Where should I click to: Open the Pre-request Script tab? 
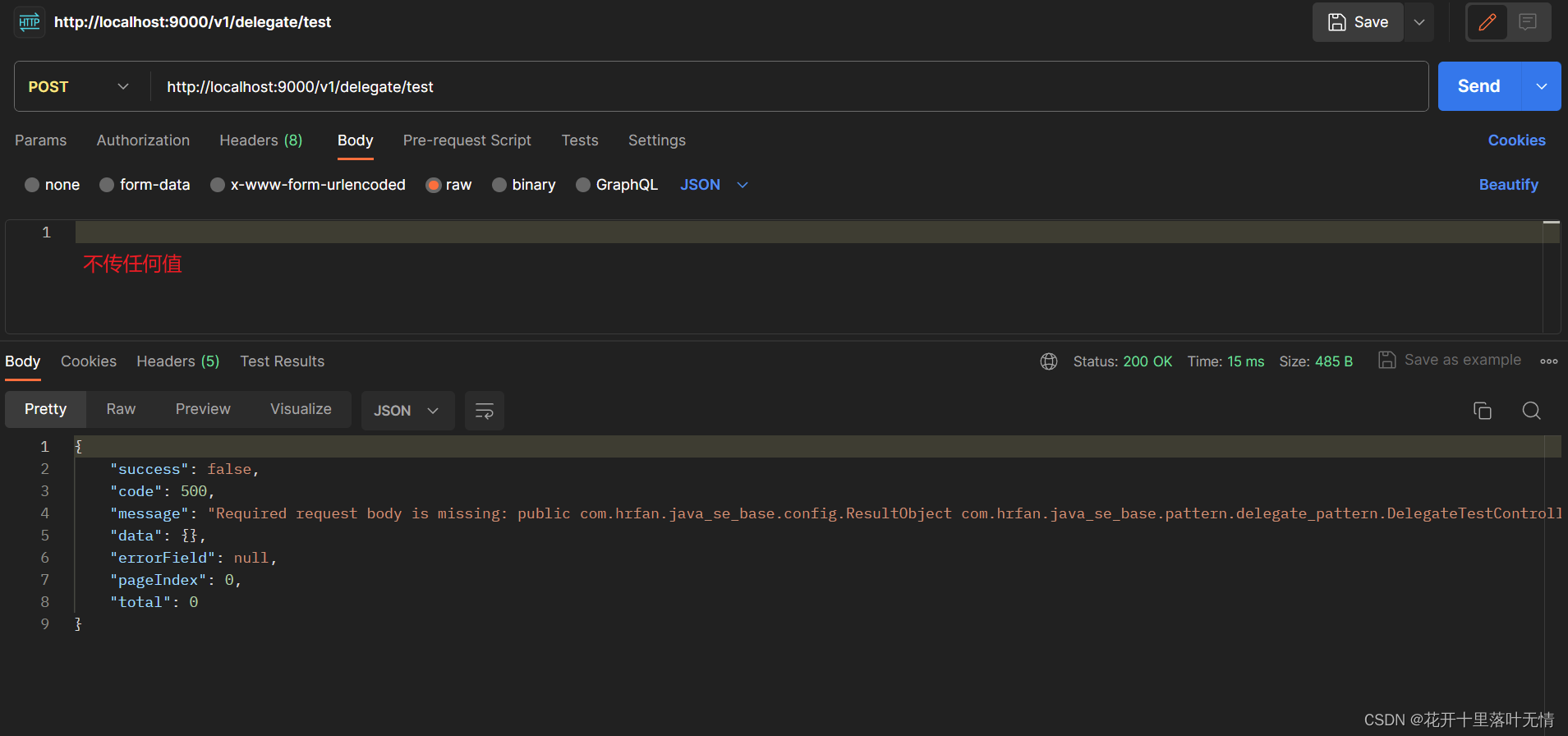coord(467,140)
